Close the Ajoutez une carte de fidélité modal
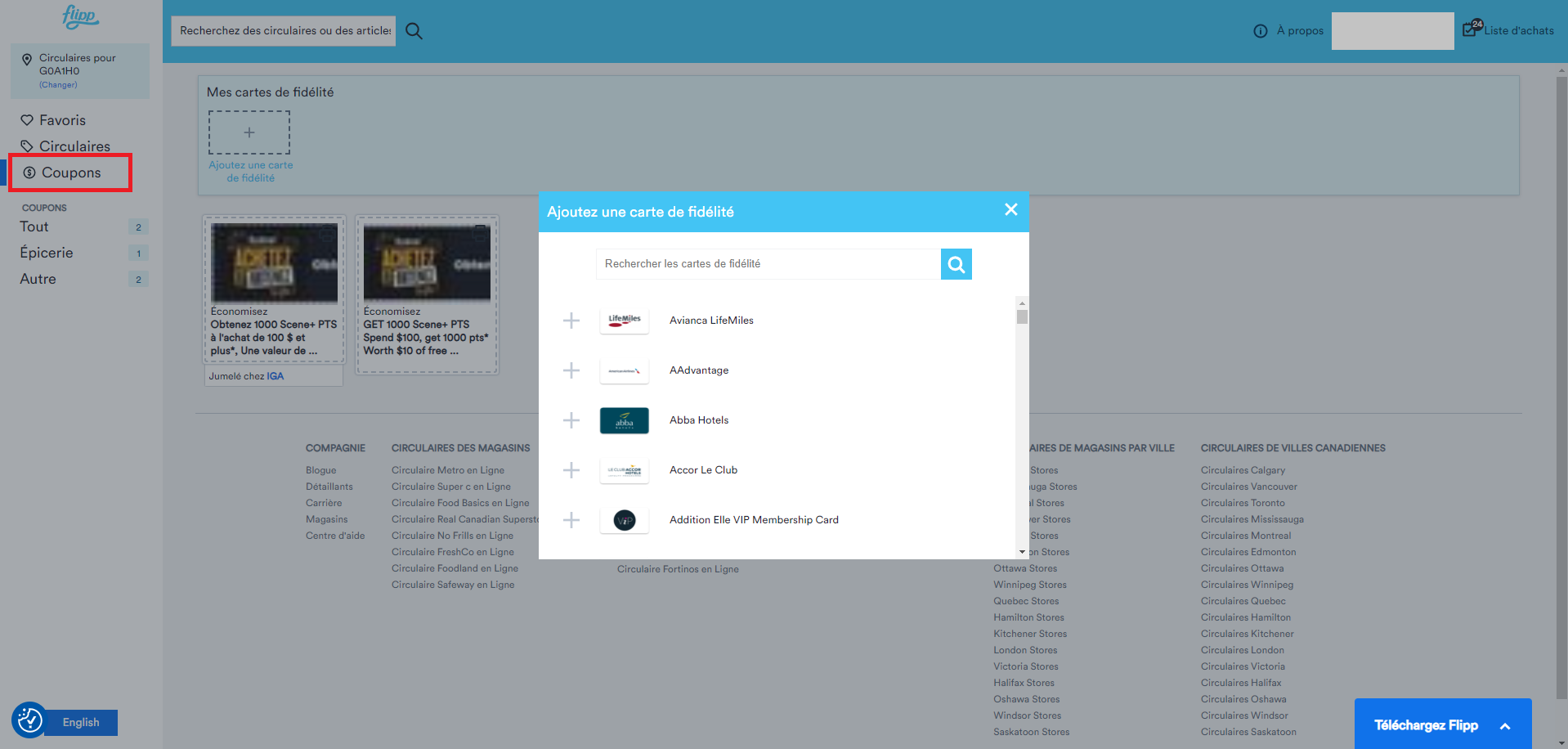 point(1010,210)
